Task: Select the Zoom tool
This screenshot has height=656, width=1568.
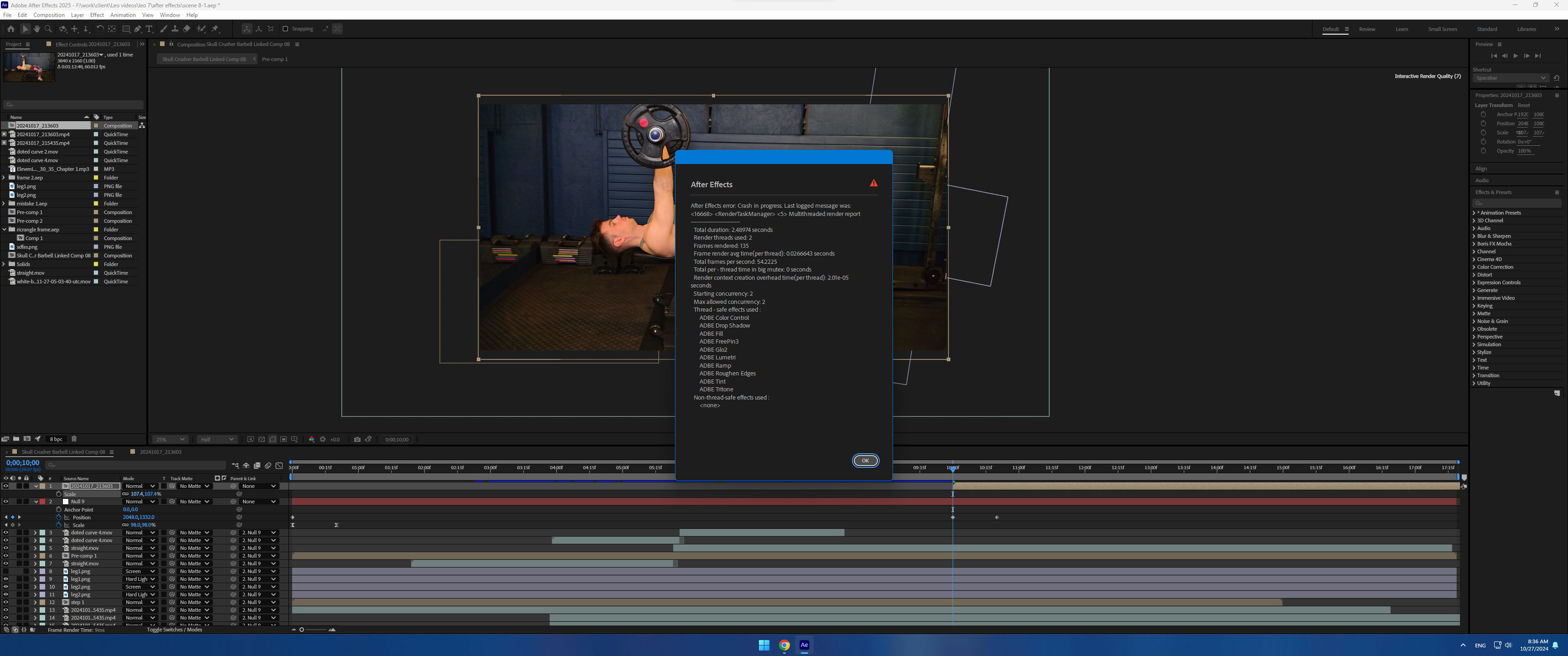Action: [49, 29]
